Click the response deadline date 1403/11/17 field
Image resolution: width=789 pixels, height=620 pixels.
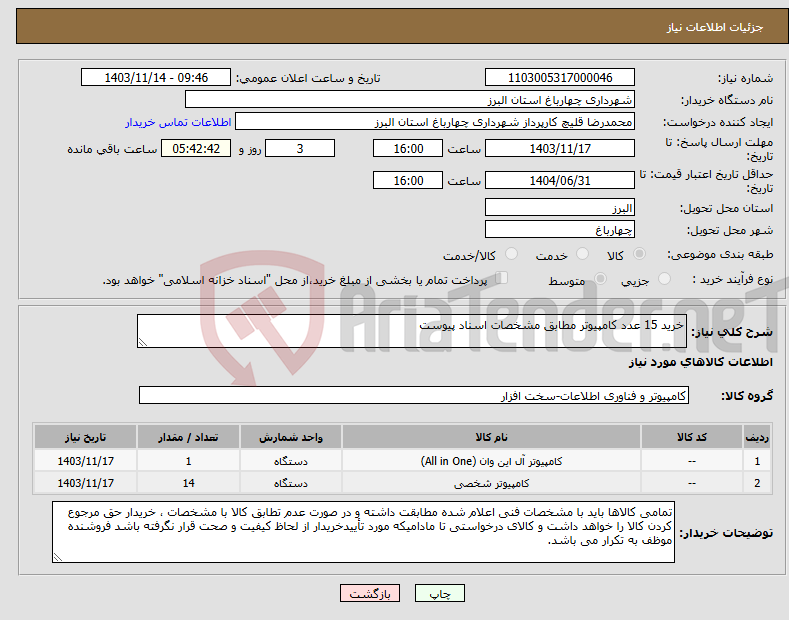point(560,148)
